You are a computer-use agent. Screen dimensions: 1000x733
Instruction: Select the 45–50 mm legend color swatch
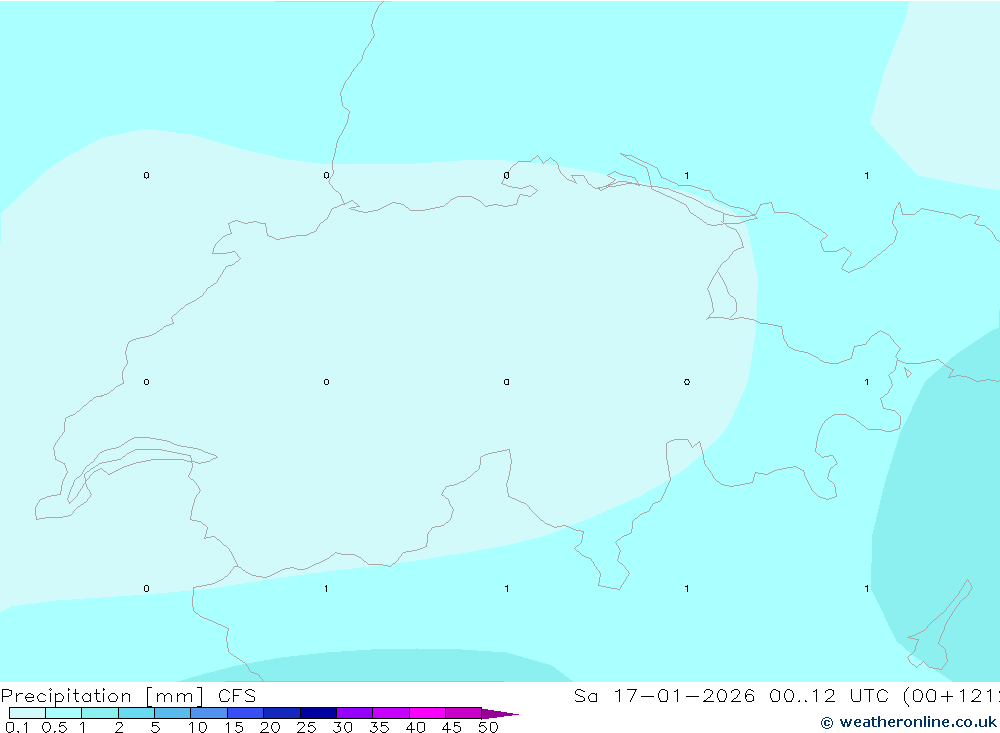click(x=464, y=713)
